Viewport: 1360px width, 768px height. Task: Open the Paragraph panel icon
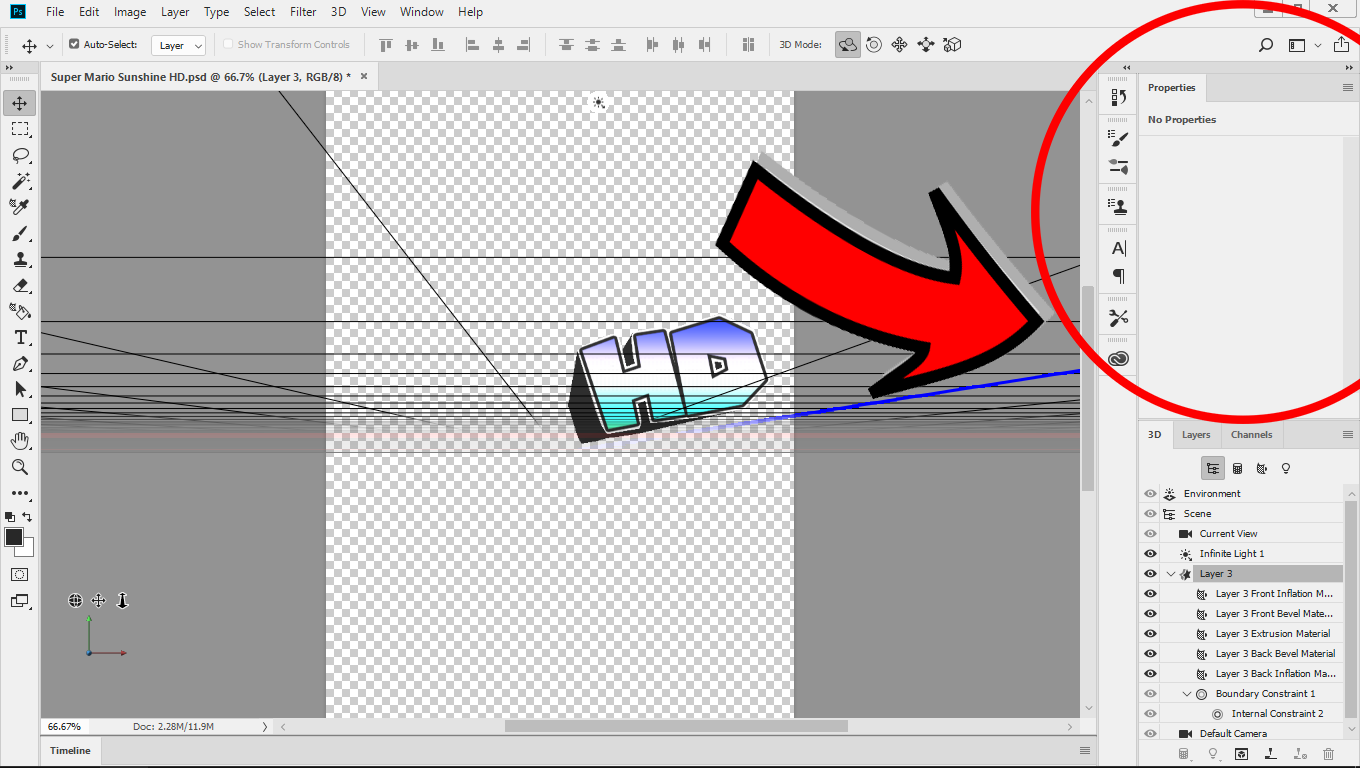[1119, 277]
